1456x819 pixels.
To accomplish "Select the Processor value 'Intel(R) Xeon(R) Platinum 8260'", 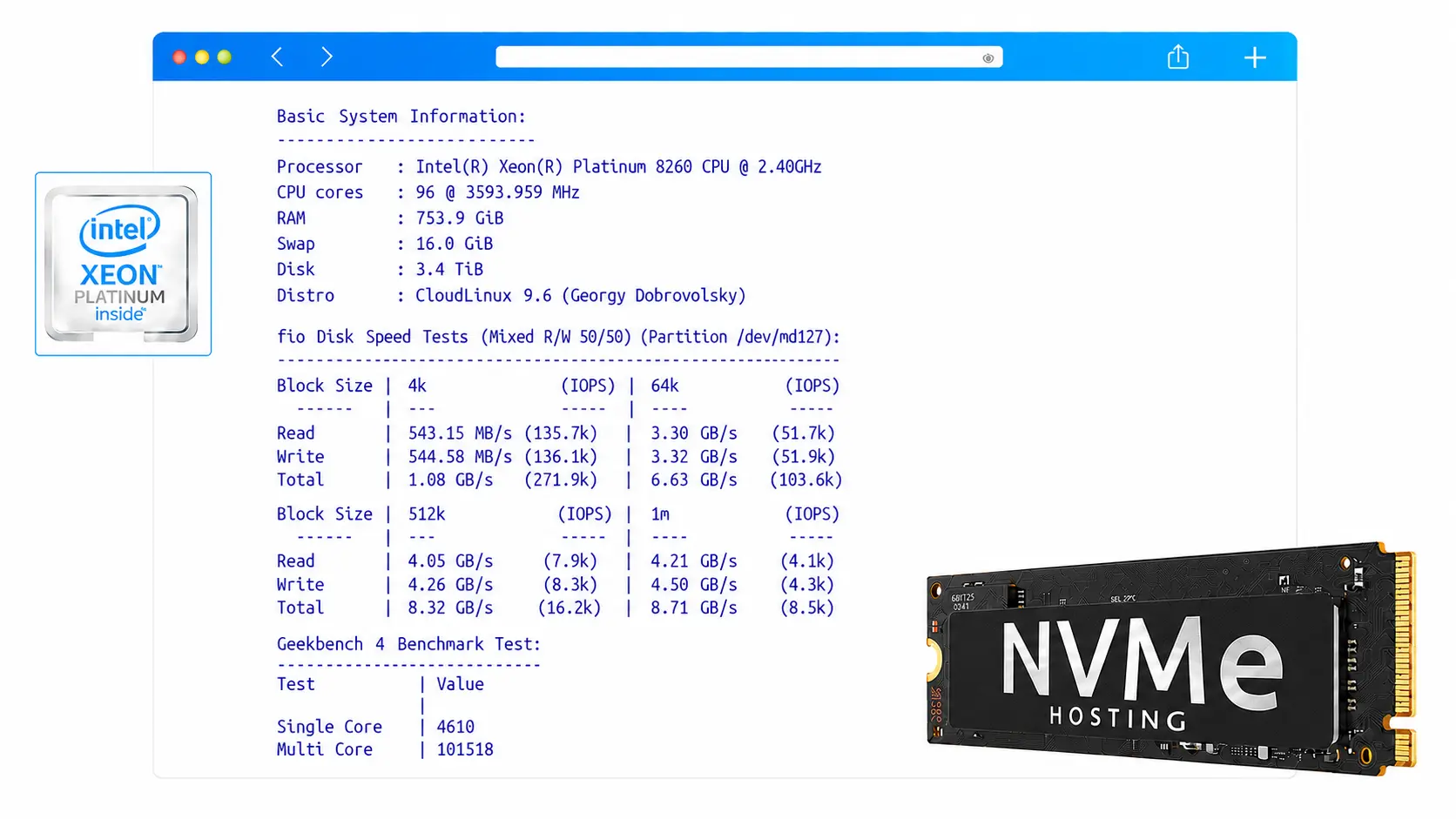I will click(x=553, y=167).
